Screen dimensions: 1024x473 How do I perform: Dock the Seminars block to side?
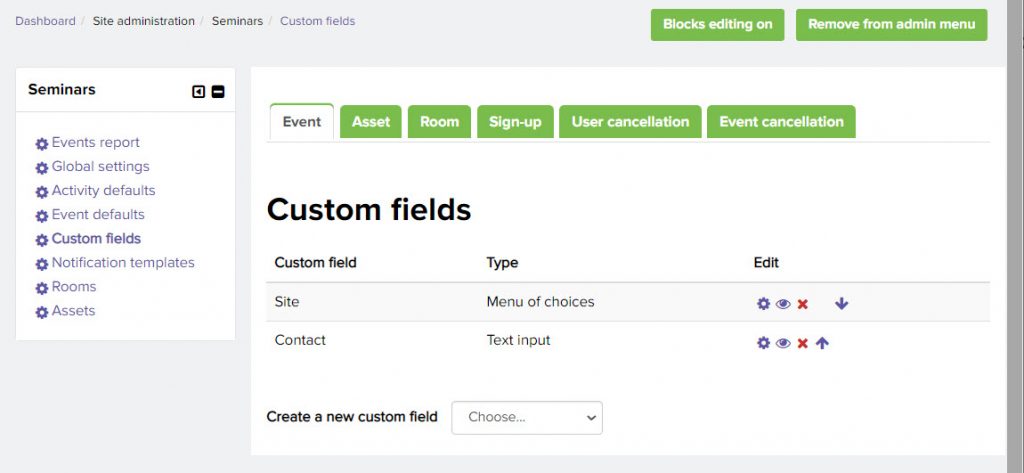[199, 92]
